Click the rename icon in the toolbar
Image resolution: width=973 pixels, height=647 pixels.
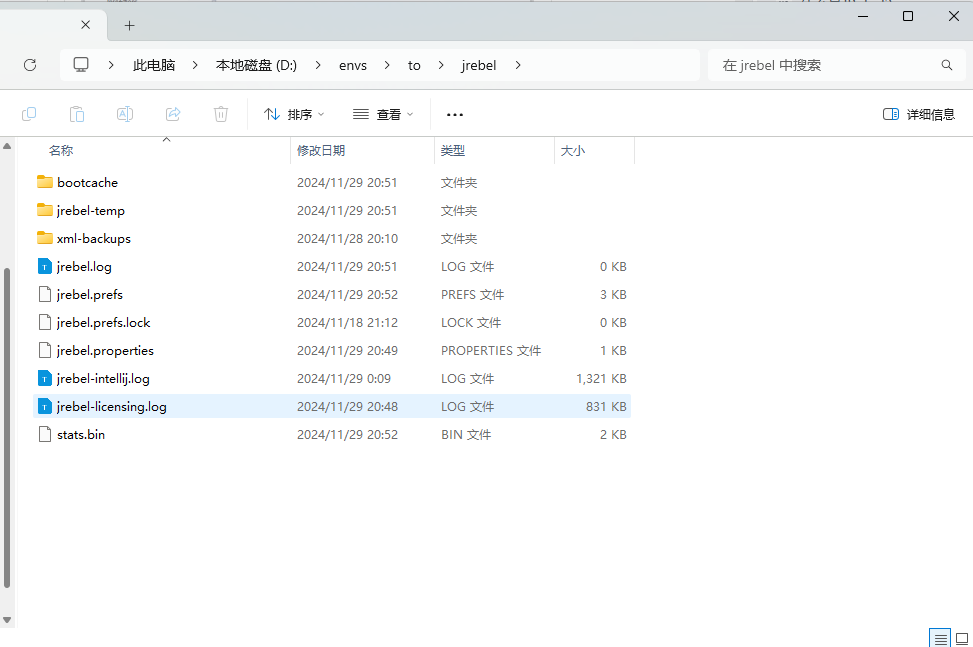pyautogui.click(x=125, y=114)
